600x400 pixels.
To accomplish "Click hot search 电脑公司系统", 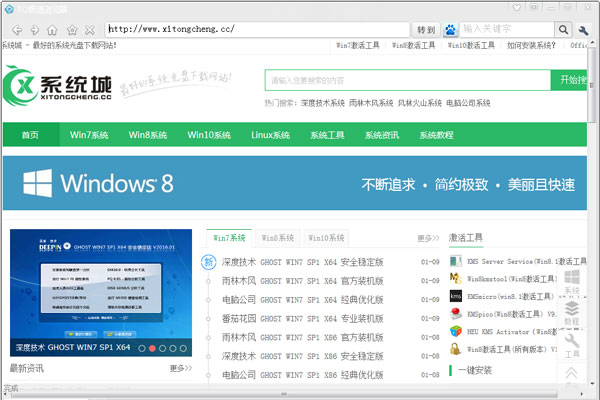I will click(468, 103).
